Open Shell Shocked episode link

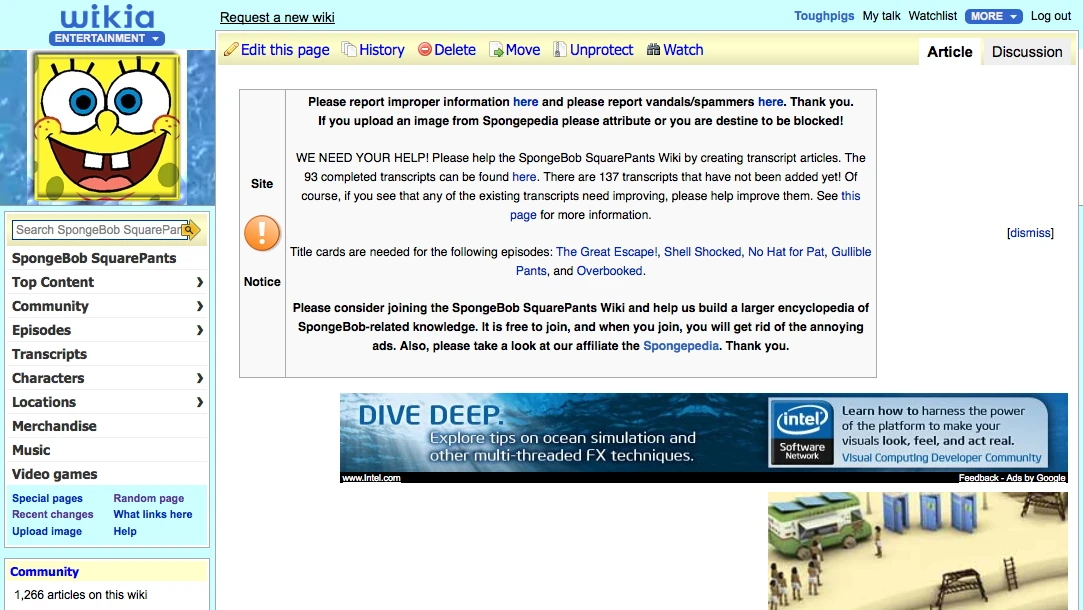tap(702, 252)
